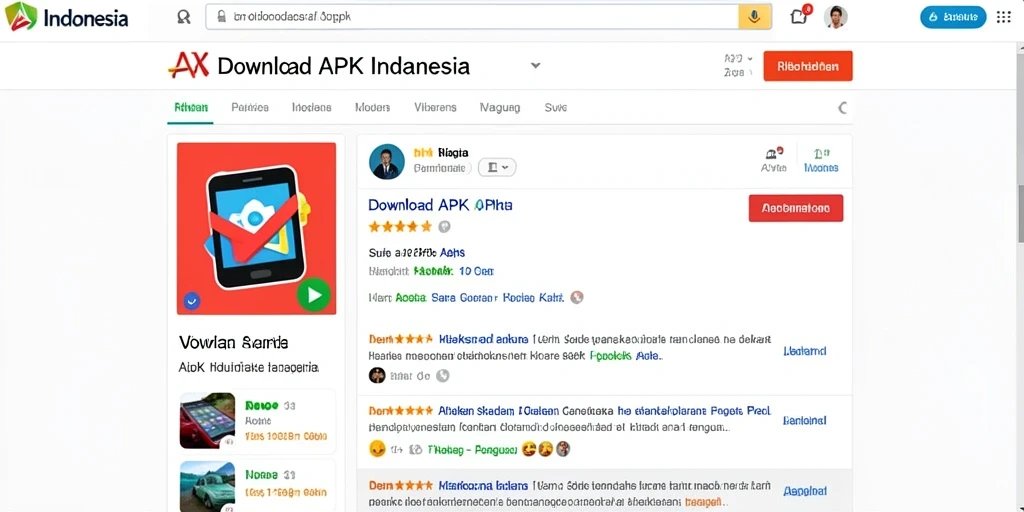
Task: Click the Vowlan Samda heading in the sidebar
Action: tap(234, 342)
